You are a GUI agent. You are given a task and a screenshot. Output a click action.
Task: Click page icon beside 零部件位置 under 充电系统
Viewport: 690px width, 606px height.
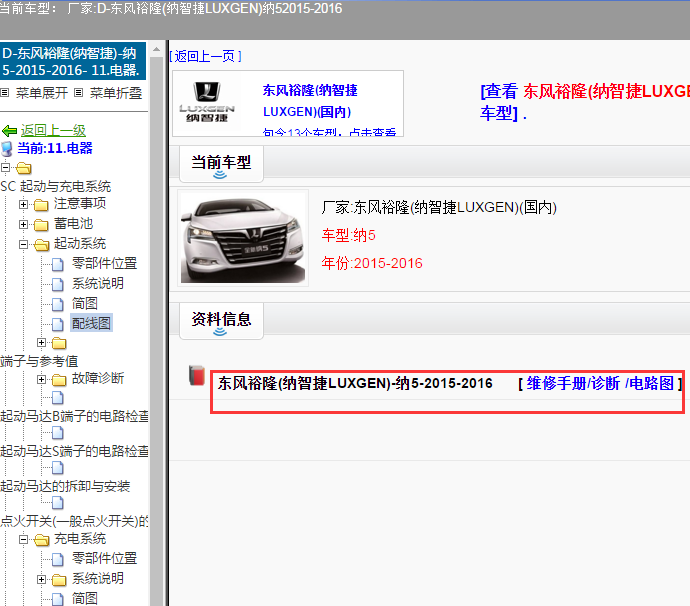[x=58, y=559]
